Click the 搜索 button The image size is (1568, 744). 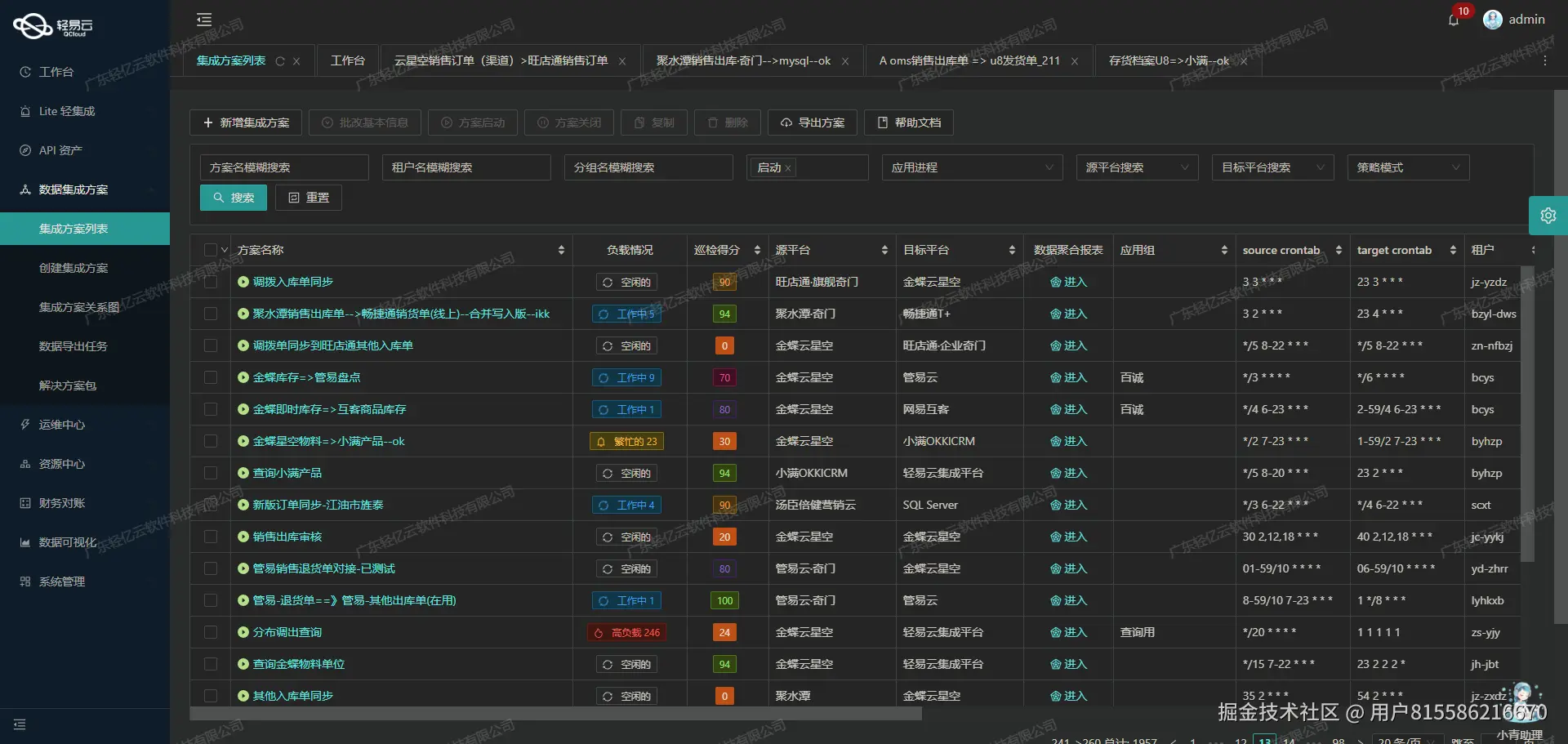coord(233,197)
